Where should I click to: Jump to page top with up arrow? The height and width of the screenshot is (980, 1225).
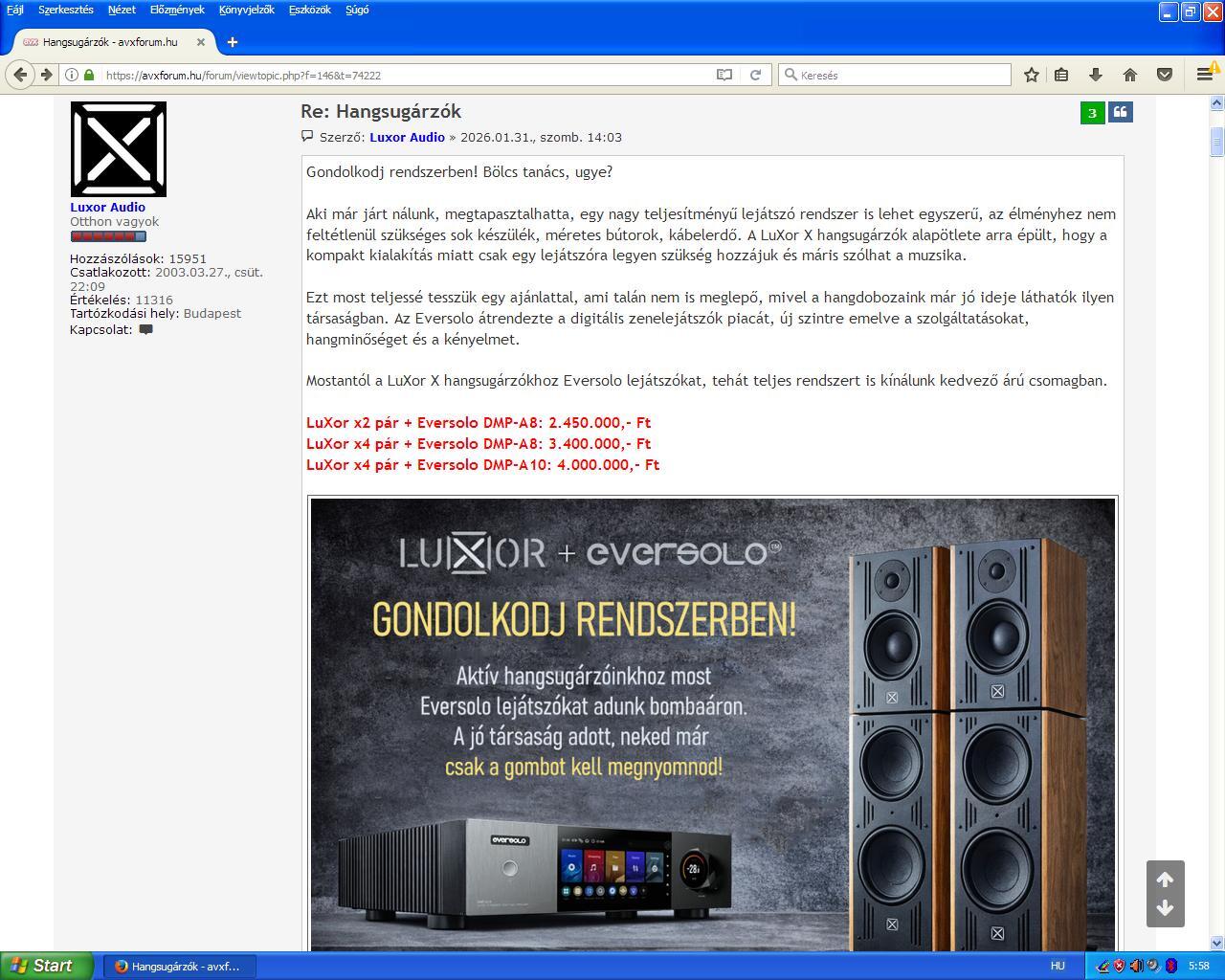click(1165, 880)
